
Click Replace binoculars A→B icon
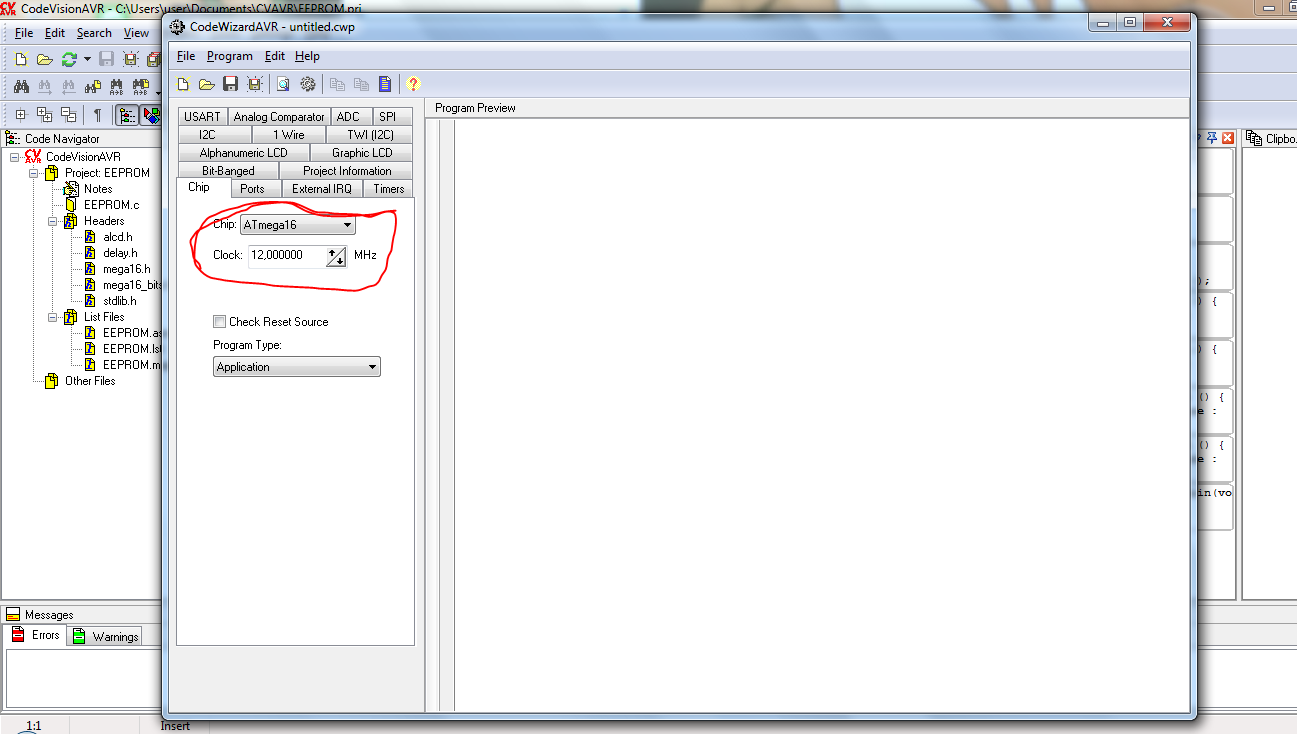117,87
